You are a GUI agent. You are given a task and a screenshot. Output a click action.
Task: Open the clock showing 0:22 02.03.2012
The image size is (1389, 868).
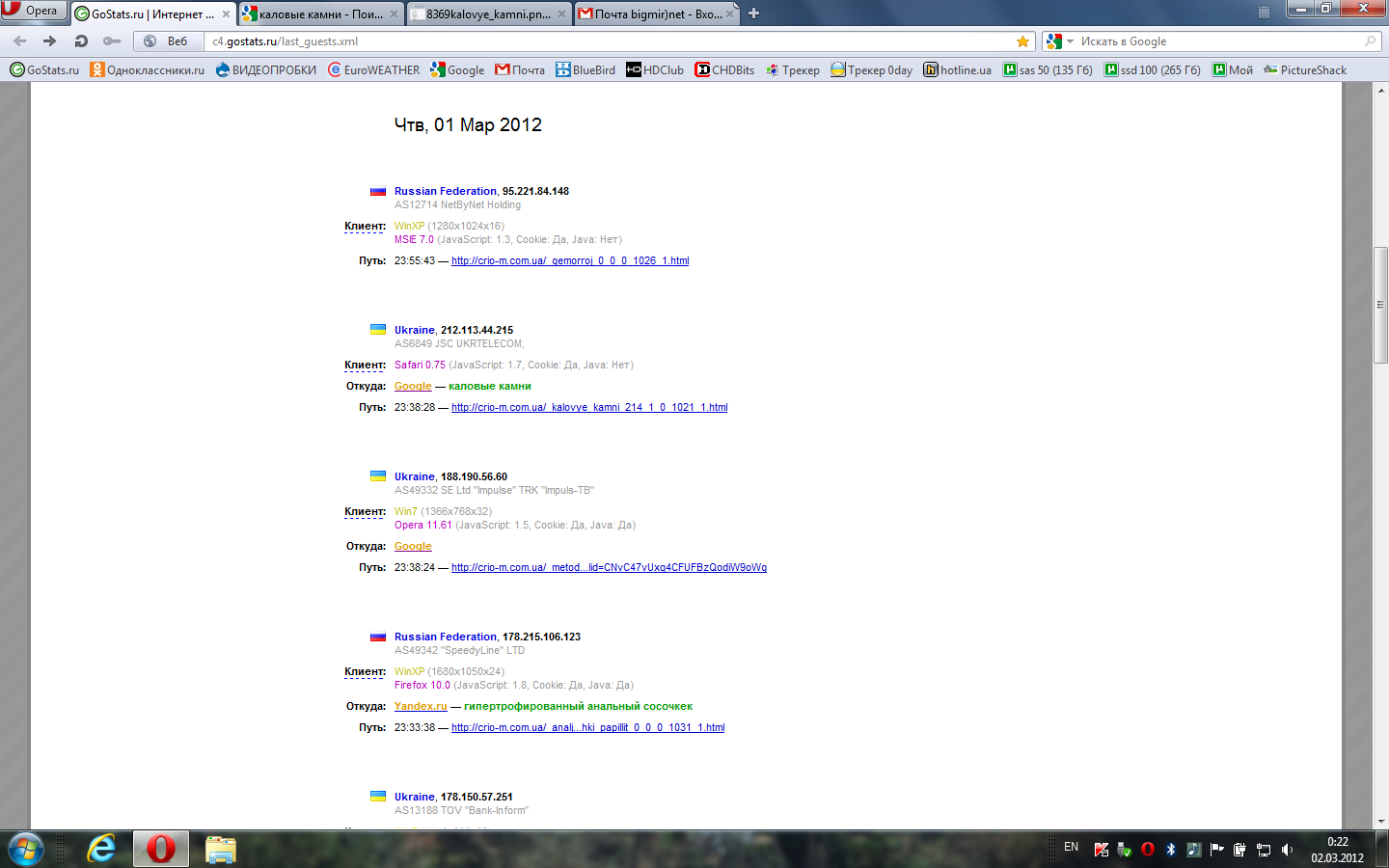pos(1337,850)
